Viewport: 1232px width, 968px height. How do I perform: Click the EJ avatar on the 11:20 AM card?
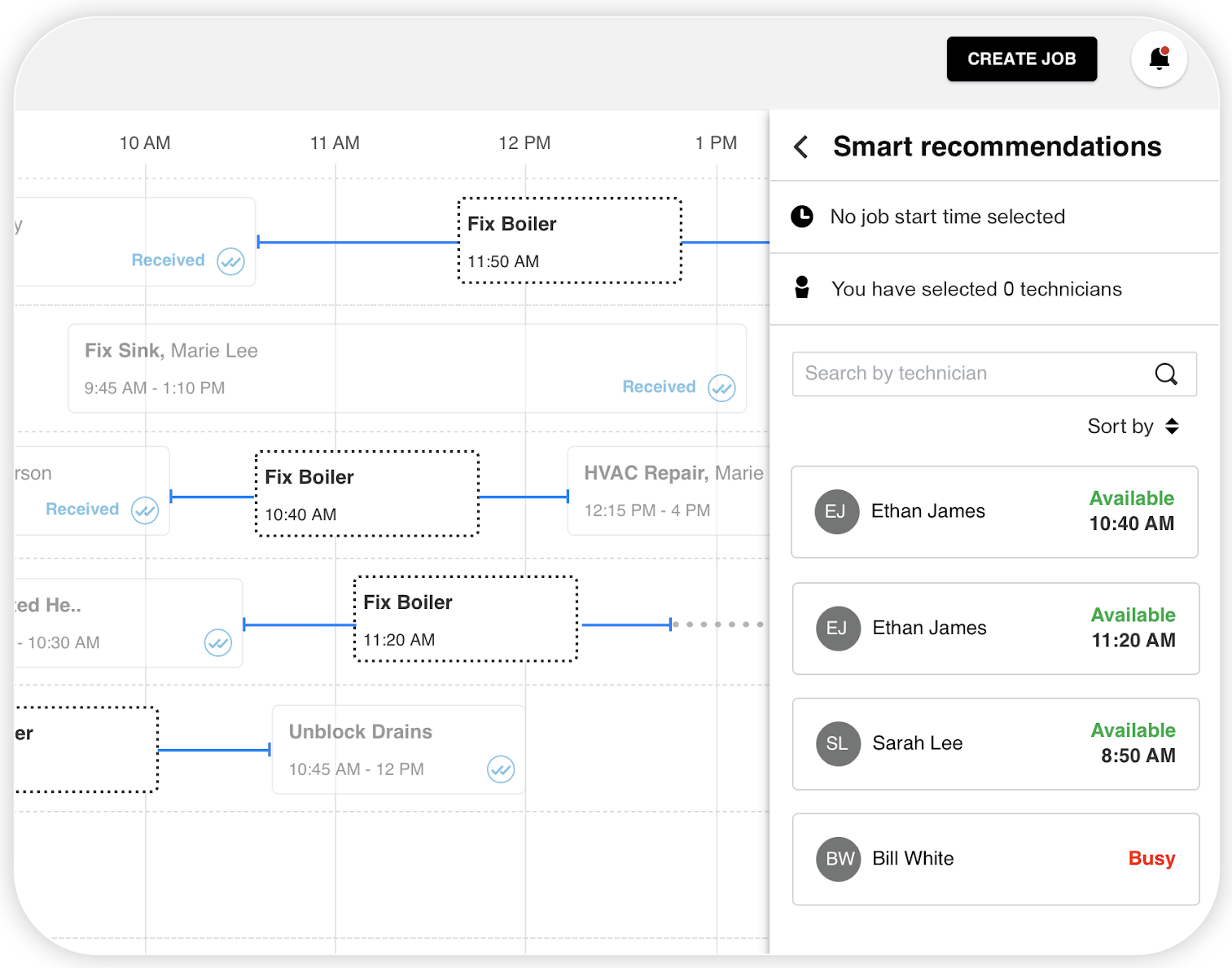[x=838, y=628]
